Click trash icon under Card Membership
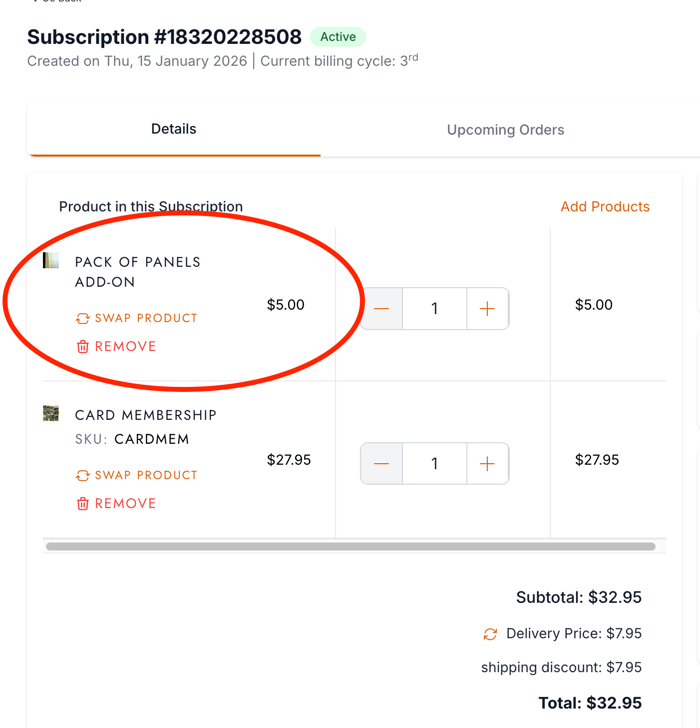700x728 pixels. 83,503
